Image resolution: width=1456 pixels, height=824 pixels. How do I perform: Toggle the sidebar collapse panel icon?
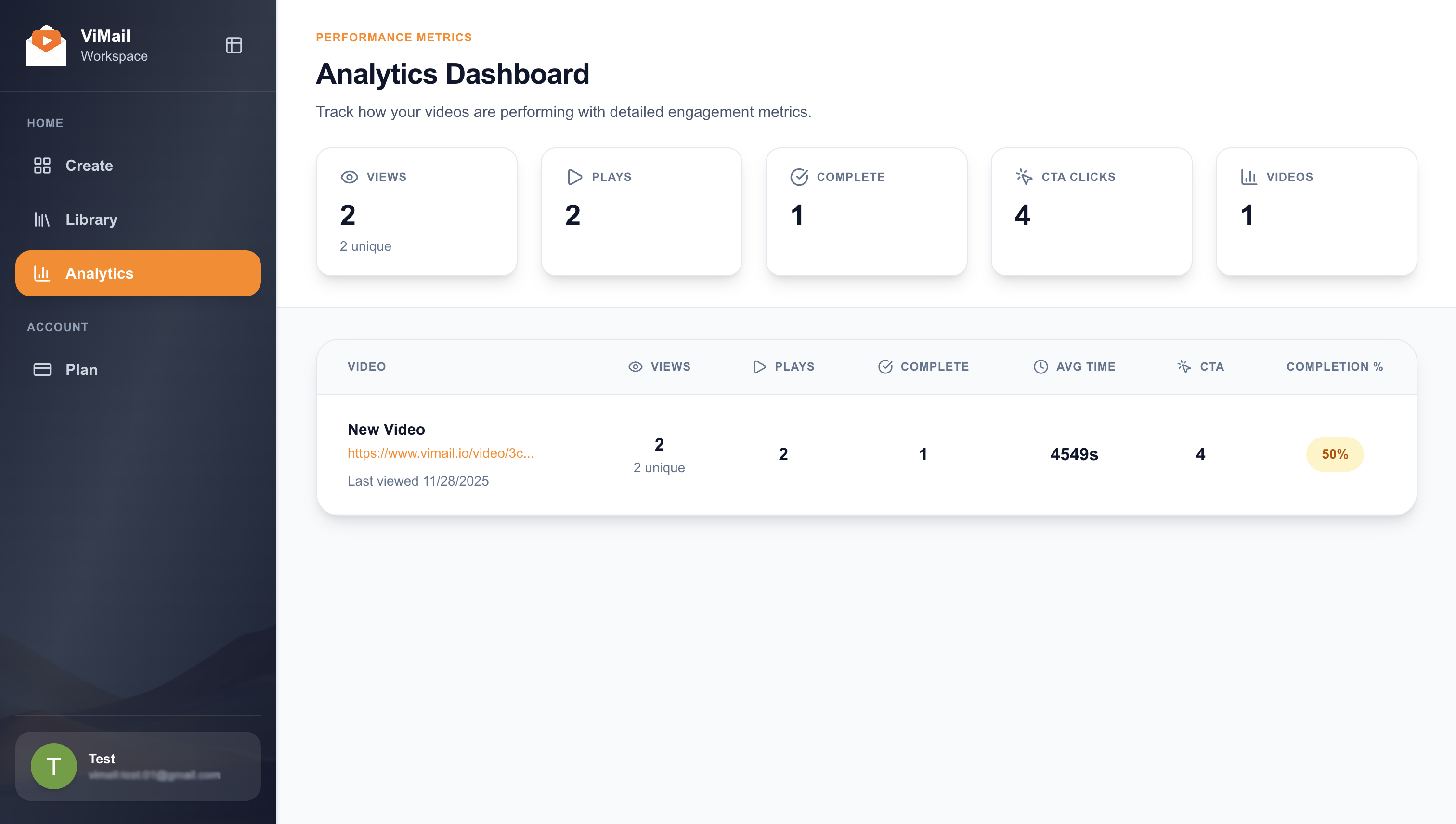coord(234,45)
